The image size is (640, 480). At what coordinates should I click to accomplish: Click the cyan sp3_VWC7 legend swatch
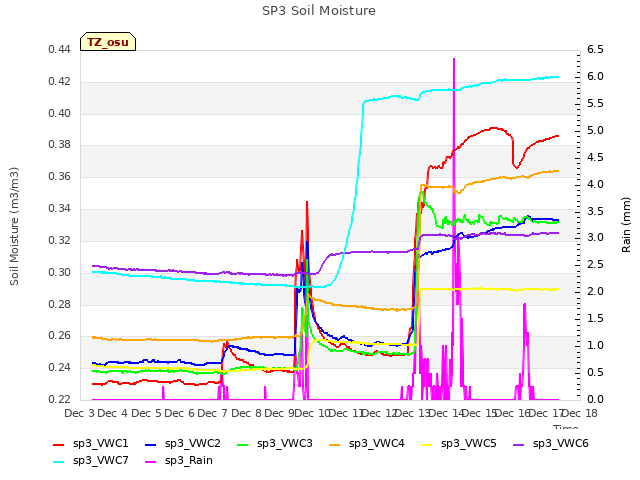coord(59,462)
